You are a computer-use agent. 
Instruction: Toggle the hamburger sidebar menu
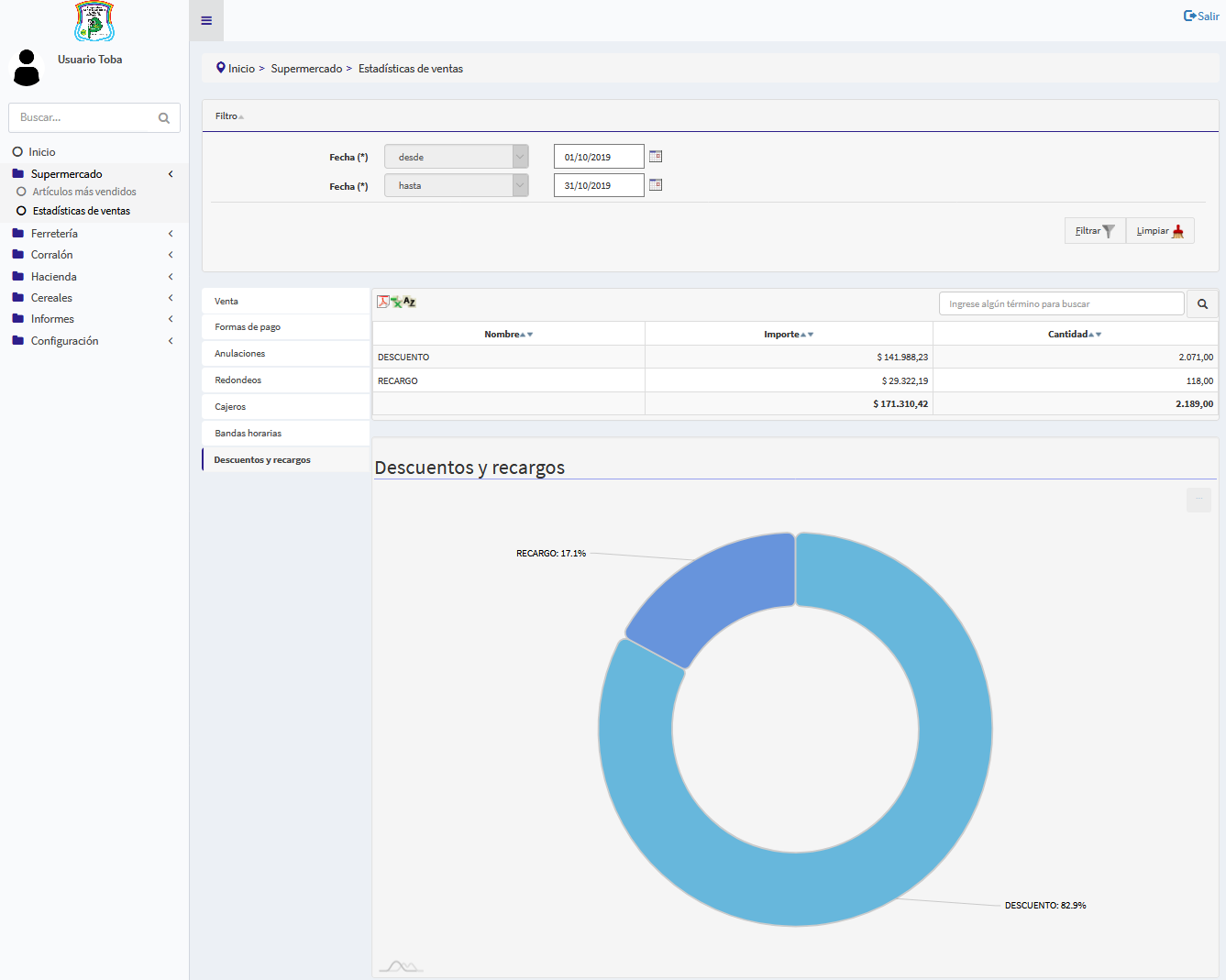coord(206,20)
